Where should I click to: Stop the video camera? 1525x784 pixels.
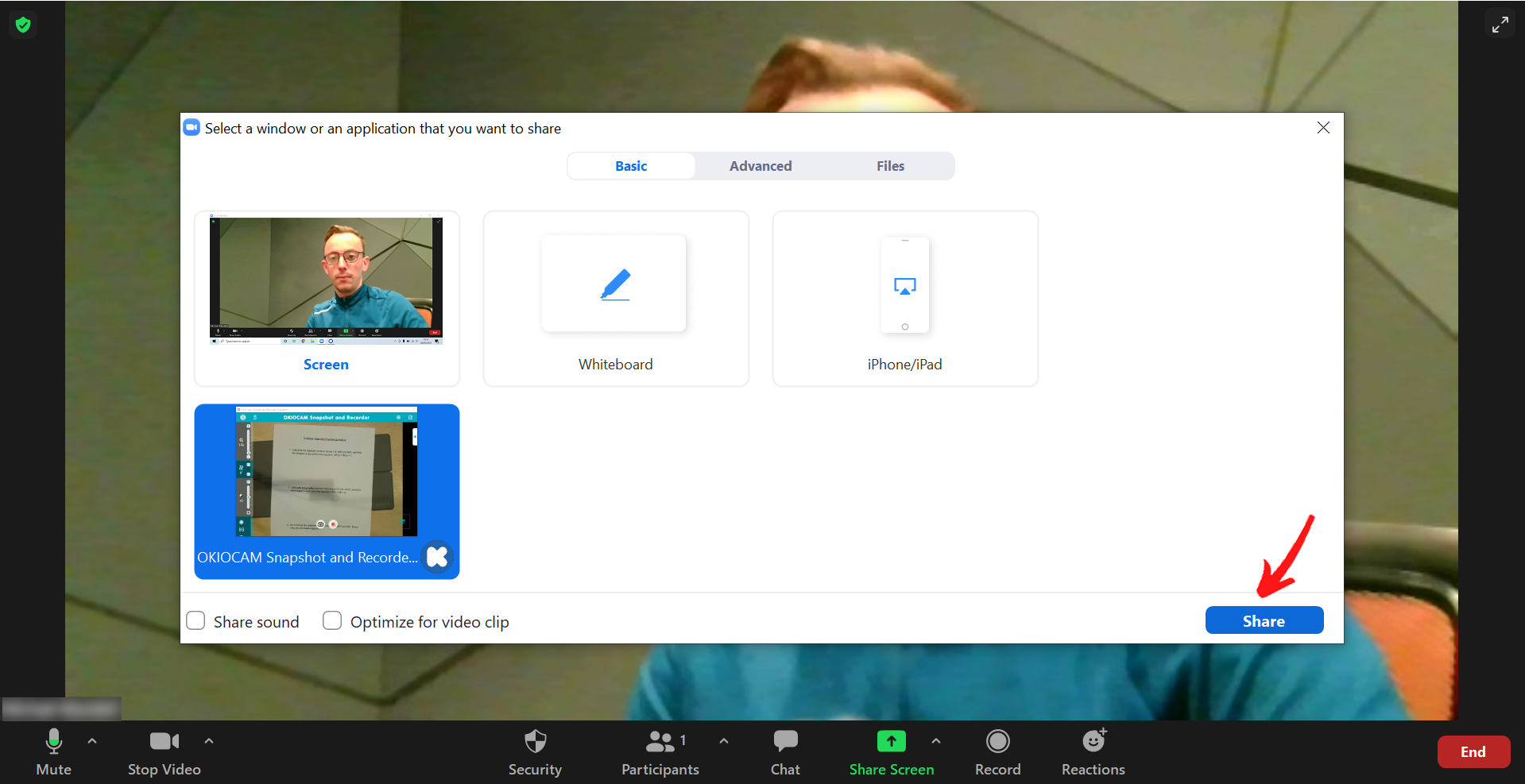164,751
